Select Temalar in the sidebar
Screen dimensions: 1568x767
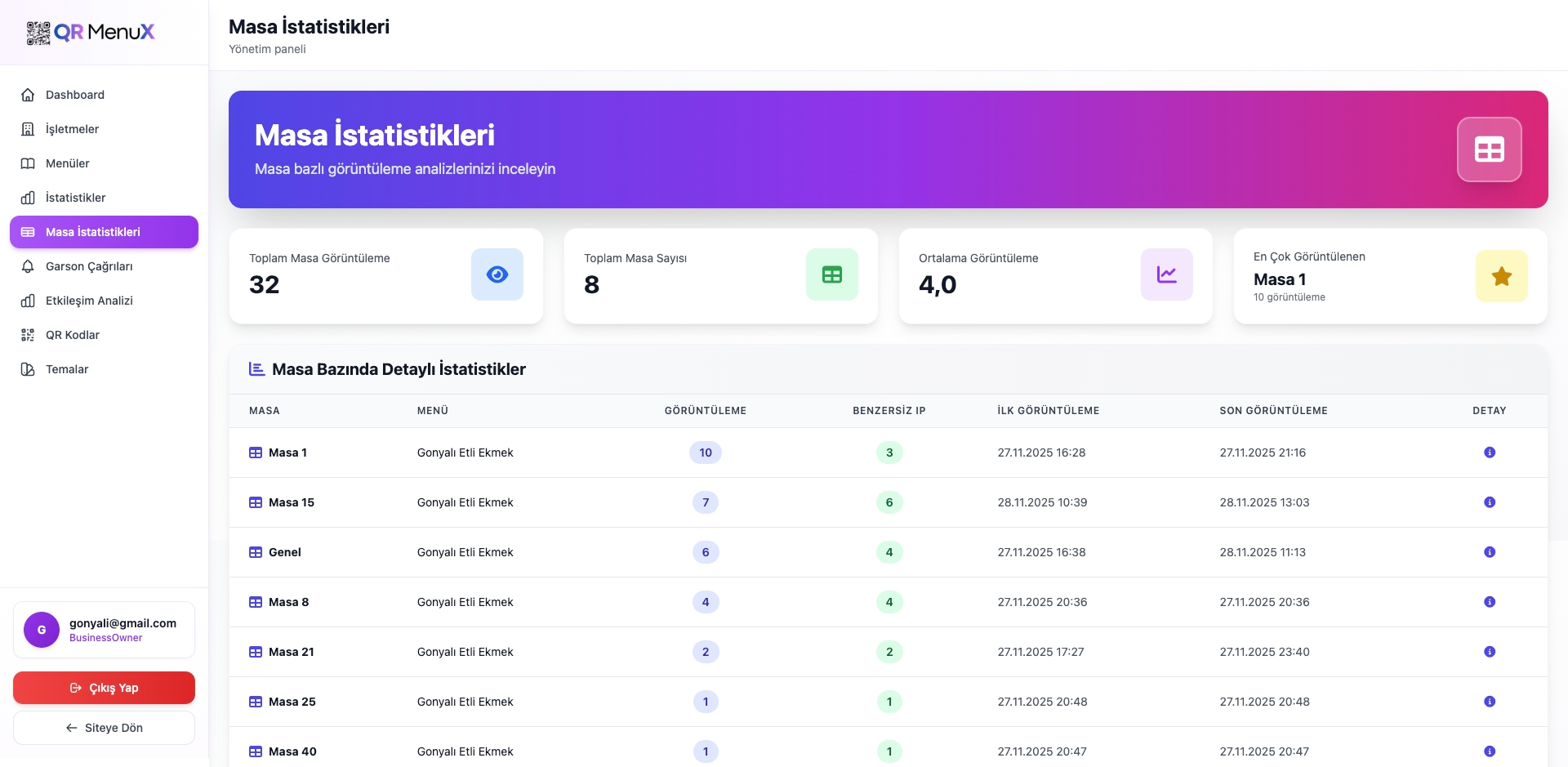click(67, 369)
